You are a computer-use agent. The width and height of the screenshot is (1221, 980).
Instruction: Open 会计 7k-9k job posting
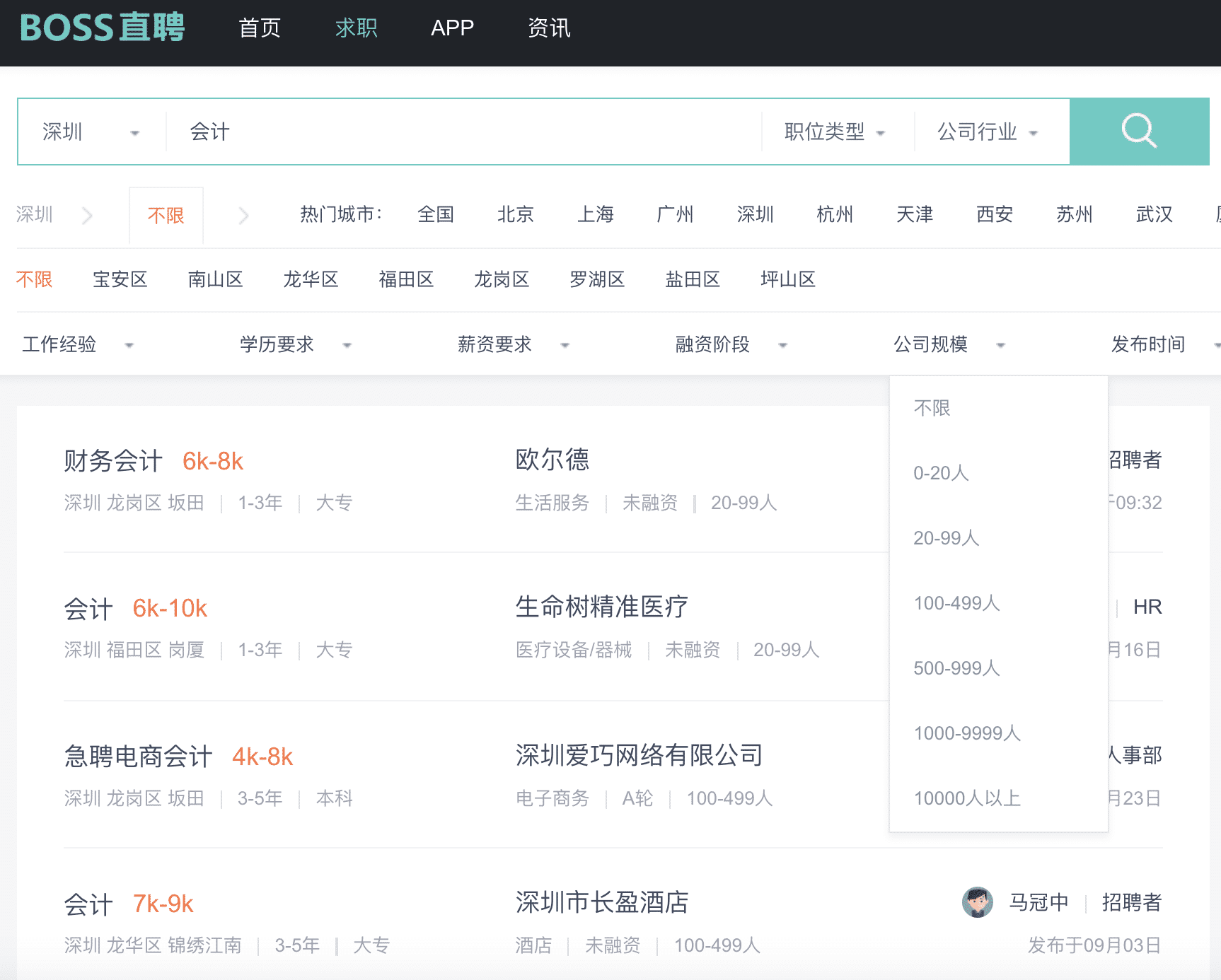[x=129, y=904]
